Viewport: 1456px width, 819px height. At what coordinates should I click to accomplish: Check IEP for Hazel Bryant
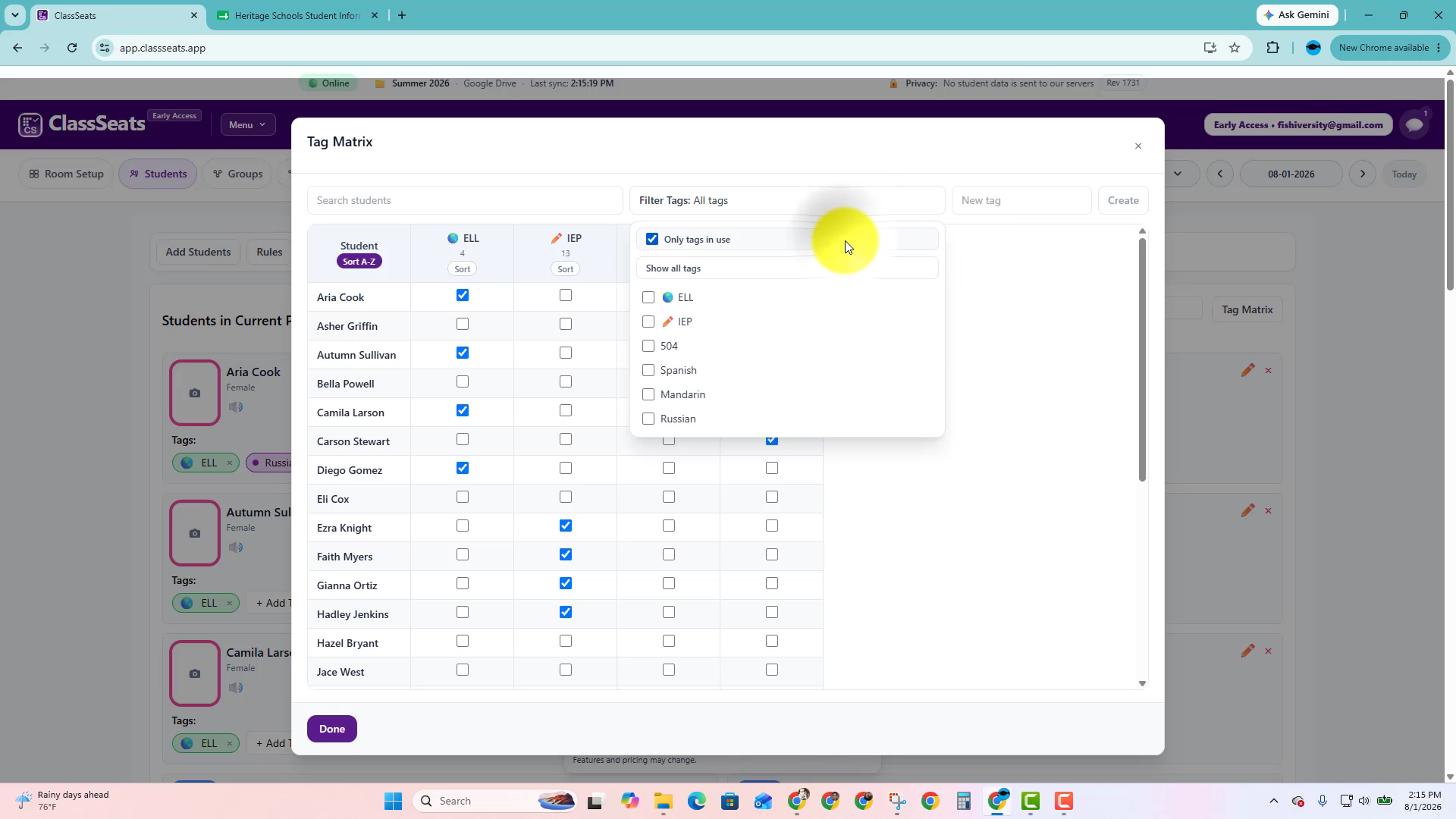coord(566,642)
